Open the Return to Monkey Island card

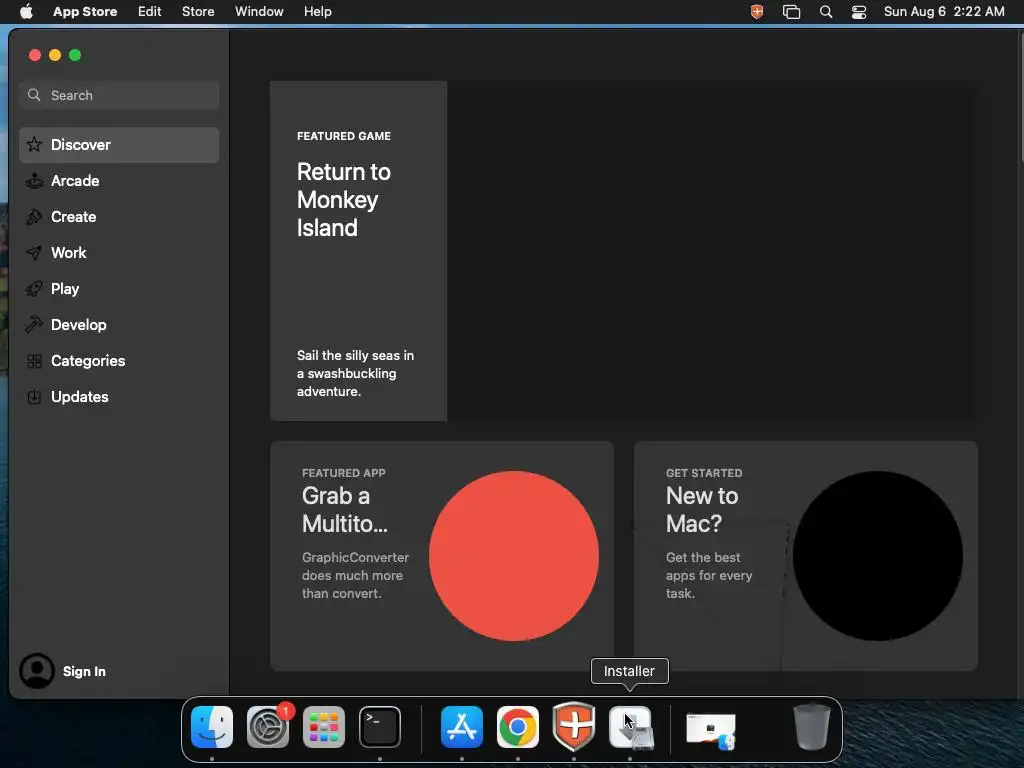pyautogui.click(x=624, y=251)
